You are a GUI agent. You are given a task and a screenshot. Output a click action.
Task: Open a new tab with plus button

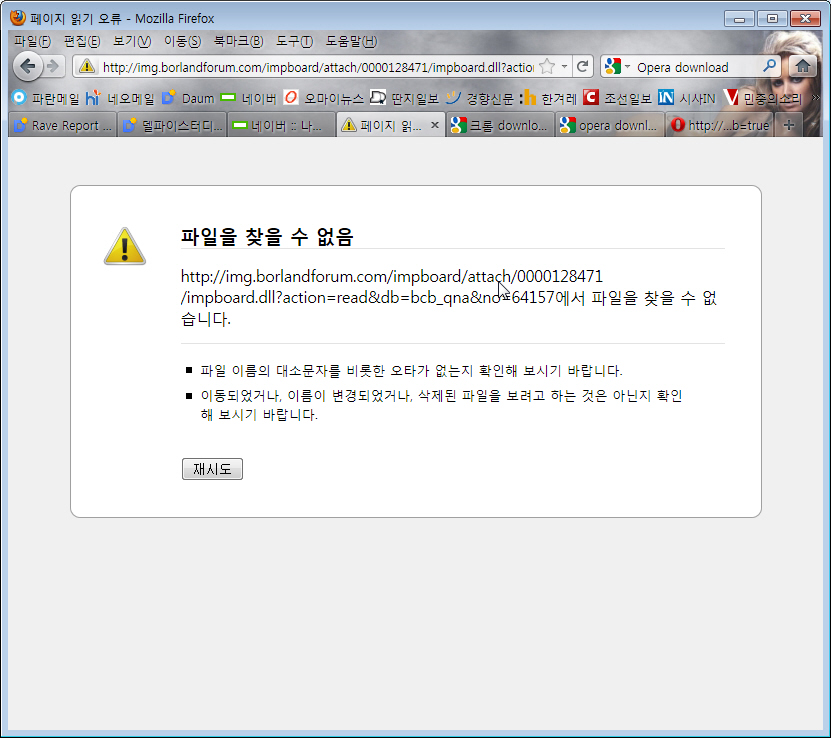(x=789, y=125)
